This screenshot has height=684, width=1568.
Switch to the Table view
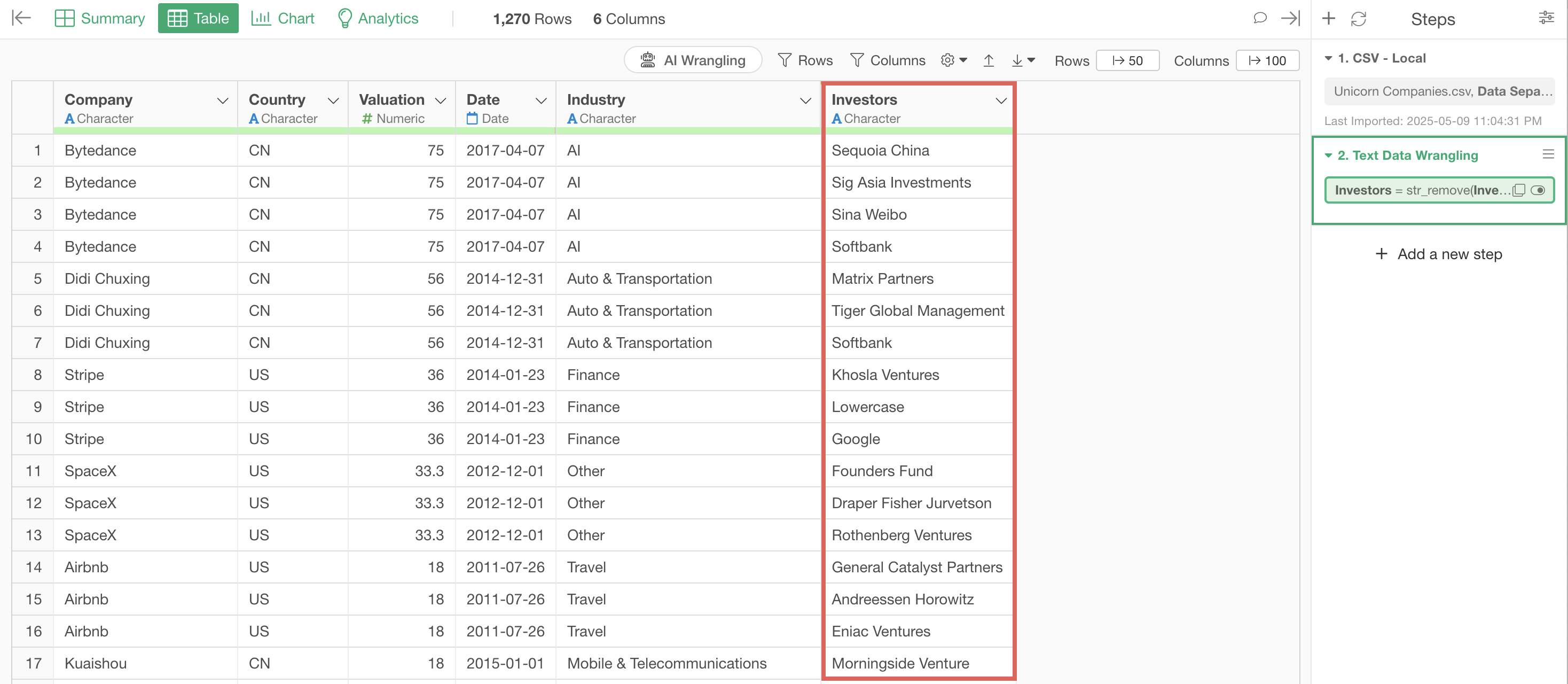[x=198, y=18]
